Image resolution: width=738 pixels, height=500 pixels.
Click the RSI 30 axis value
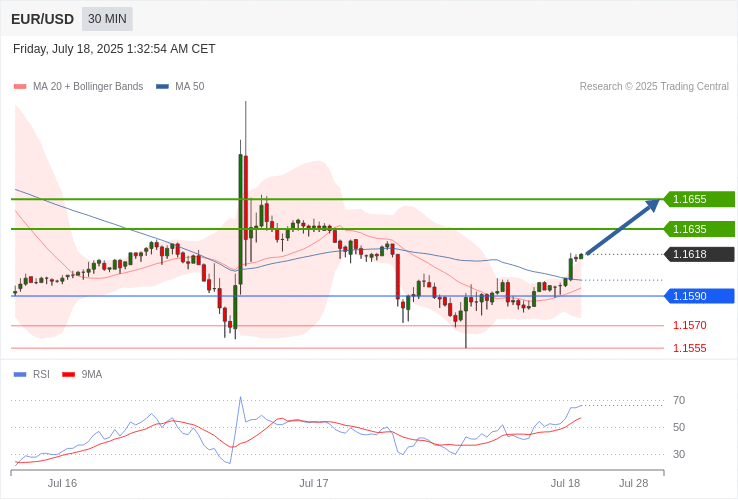point(679,454)
